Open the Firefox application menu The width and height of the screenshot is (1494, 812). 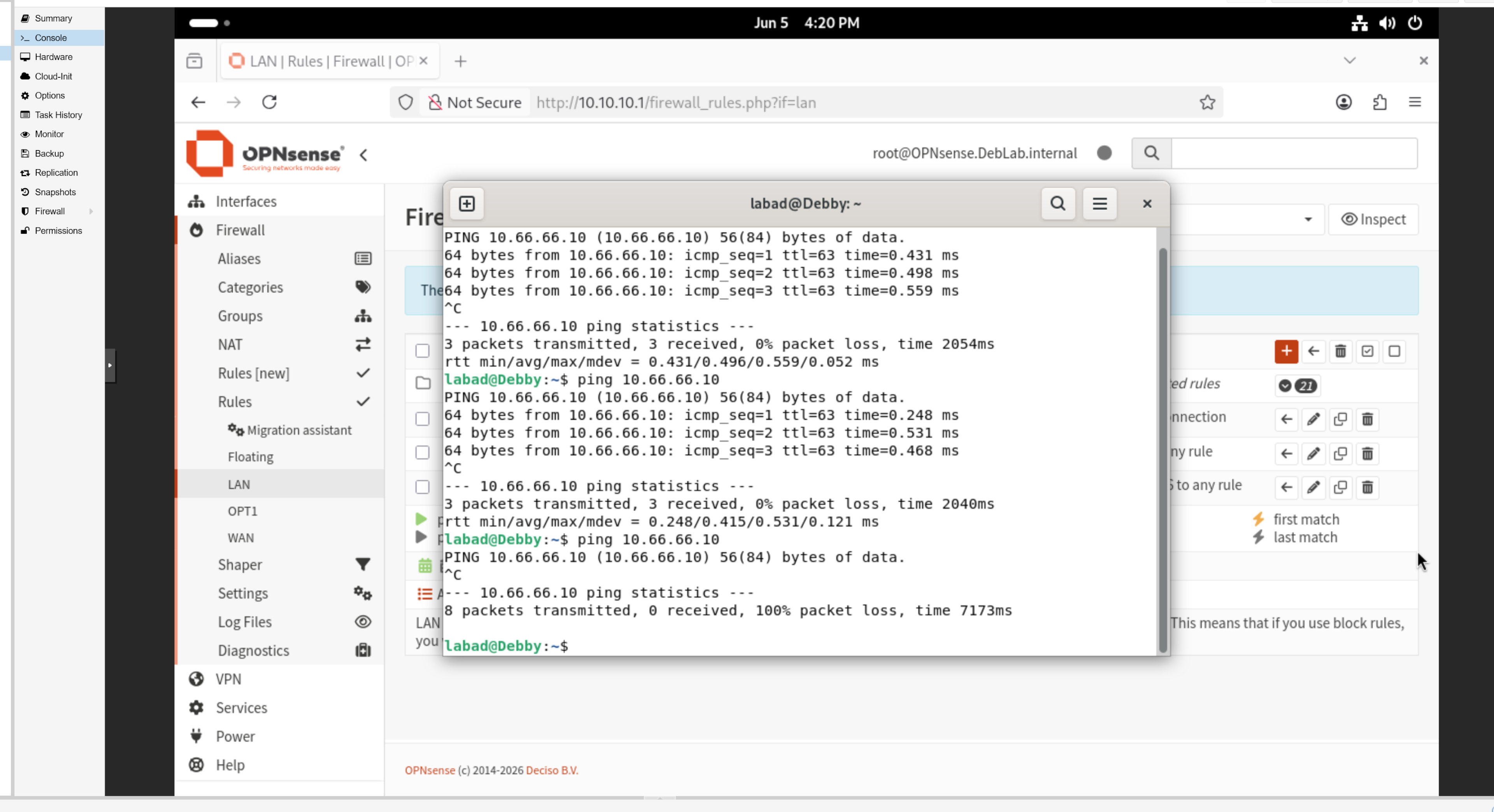point(1415,103)
